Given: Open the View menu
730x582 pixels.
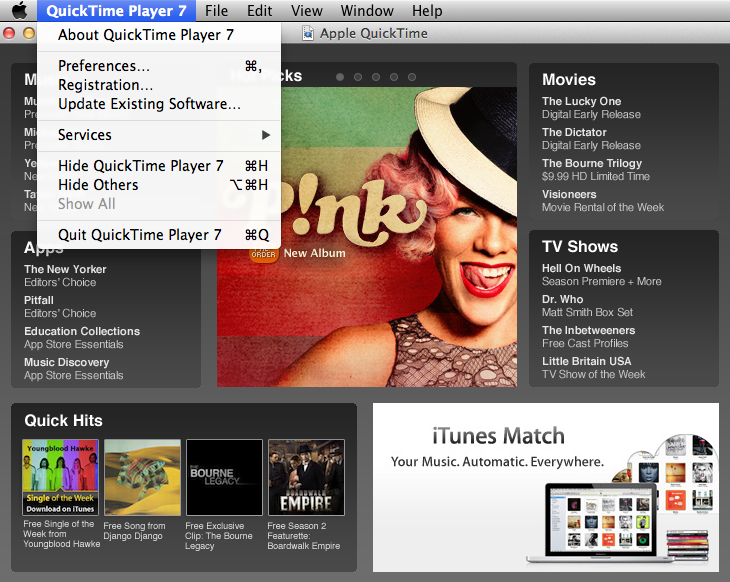Looking at the screenshot, I should pos(306,11).
